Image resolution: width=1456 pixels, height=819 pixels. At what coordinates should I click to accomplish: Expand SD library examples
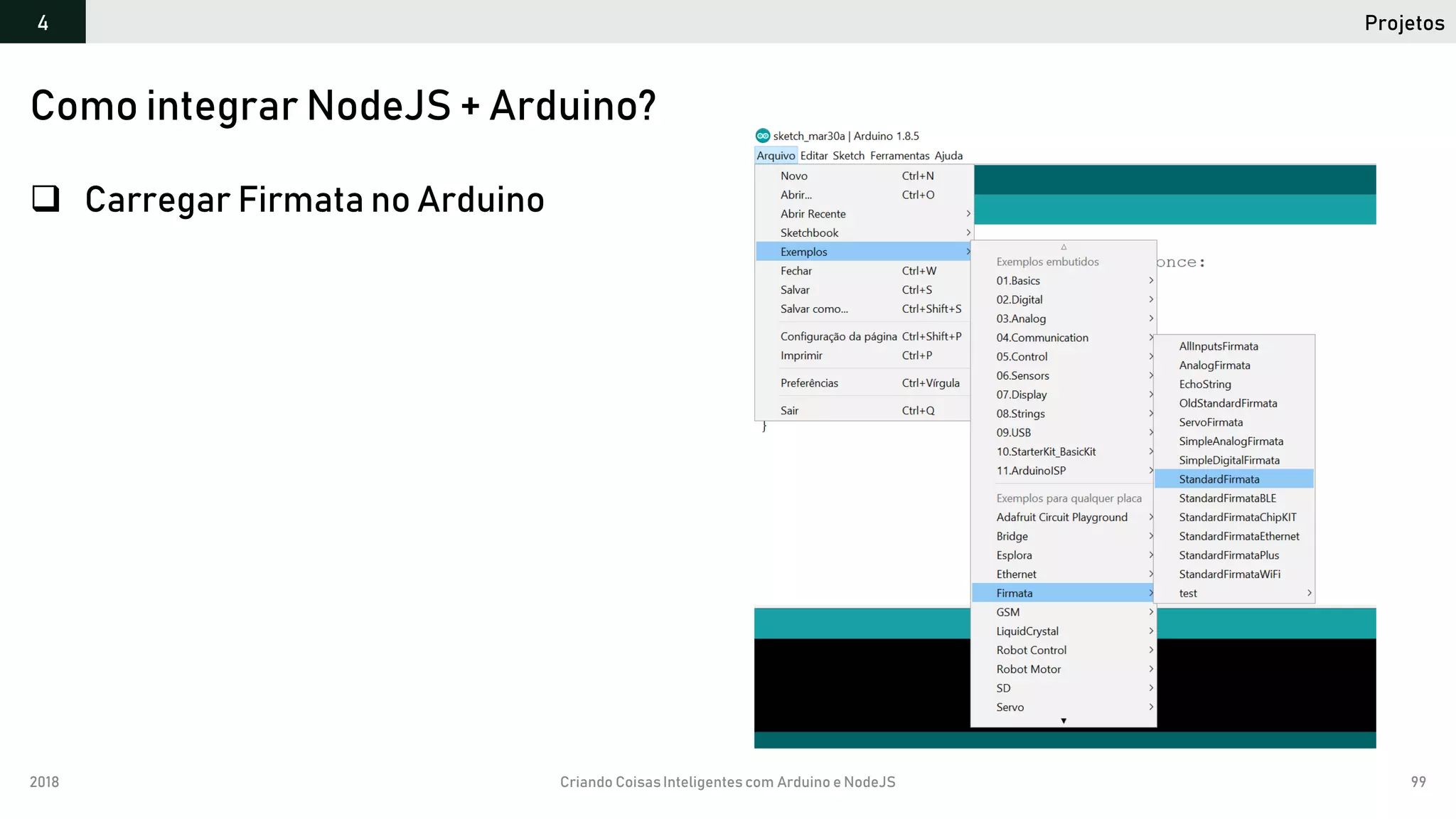tap(1064, 688)
